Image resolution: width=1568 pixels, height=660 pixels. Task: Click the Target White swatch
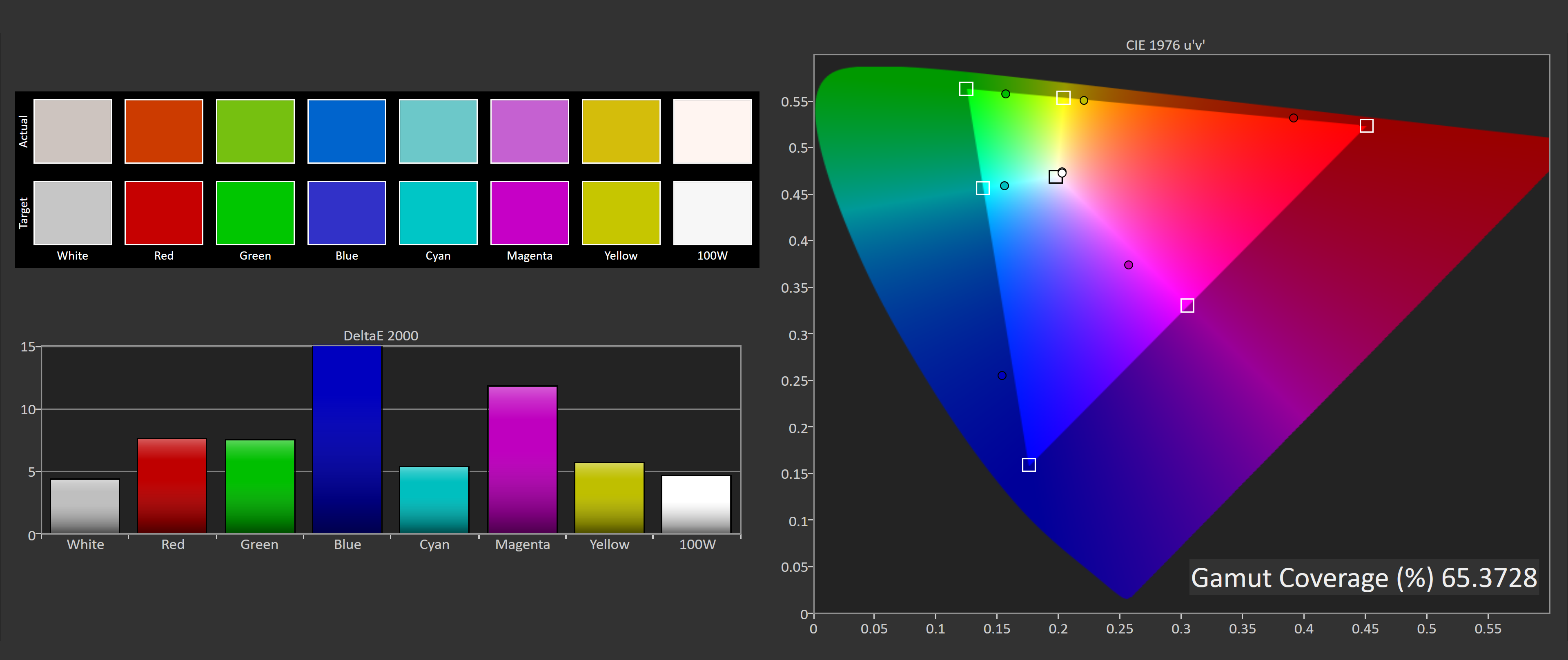(72, 213)
